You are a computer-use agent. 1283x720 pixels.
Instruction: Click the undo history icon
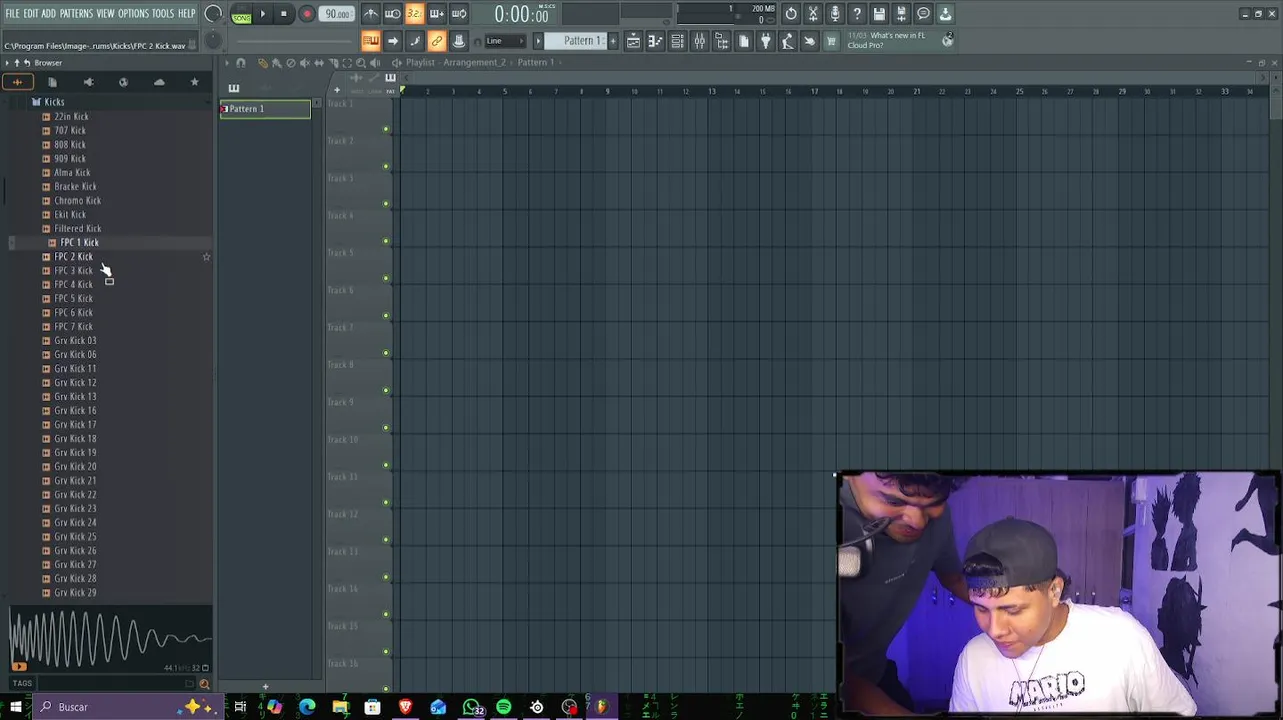[x=791, y=14]
